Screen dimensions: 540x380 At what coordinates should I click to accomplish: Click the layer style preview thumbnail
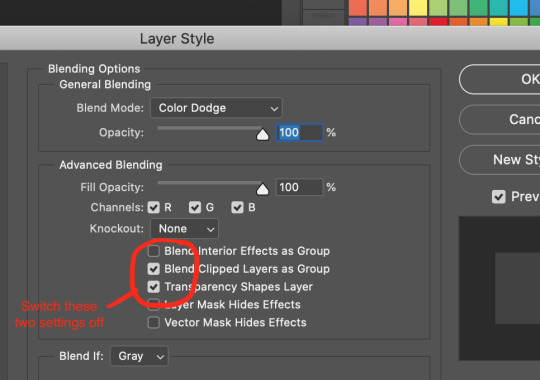coord(499,288)
